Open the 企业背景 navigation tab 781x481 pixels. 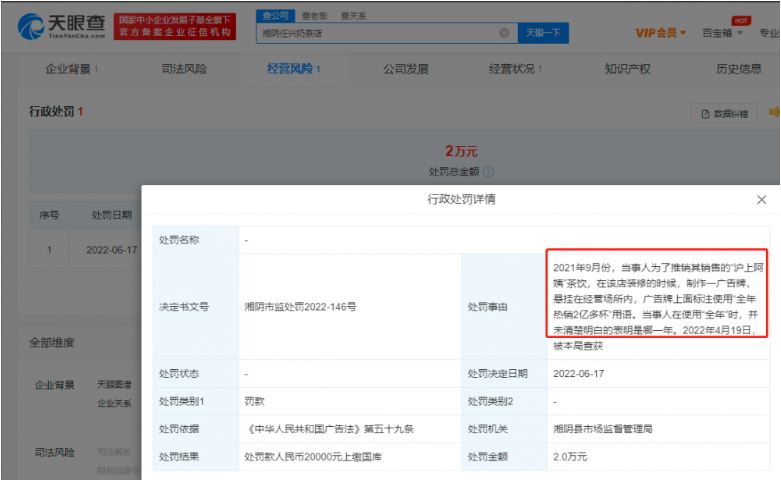coord(71,69)
